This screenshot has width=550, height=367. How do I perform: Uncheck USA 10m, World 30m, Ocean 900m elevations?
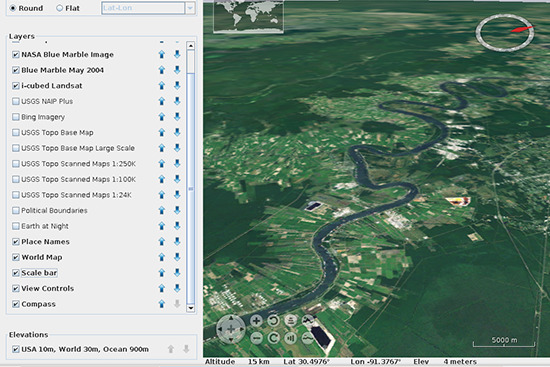tap(15, 349)
